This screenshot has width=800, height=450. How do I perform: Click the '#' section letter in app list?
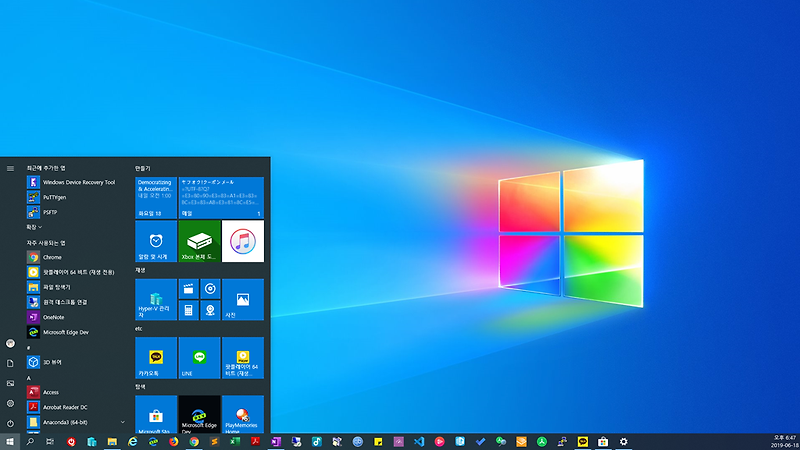click(29, 348)
